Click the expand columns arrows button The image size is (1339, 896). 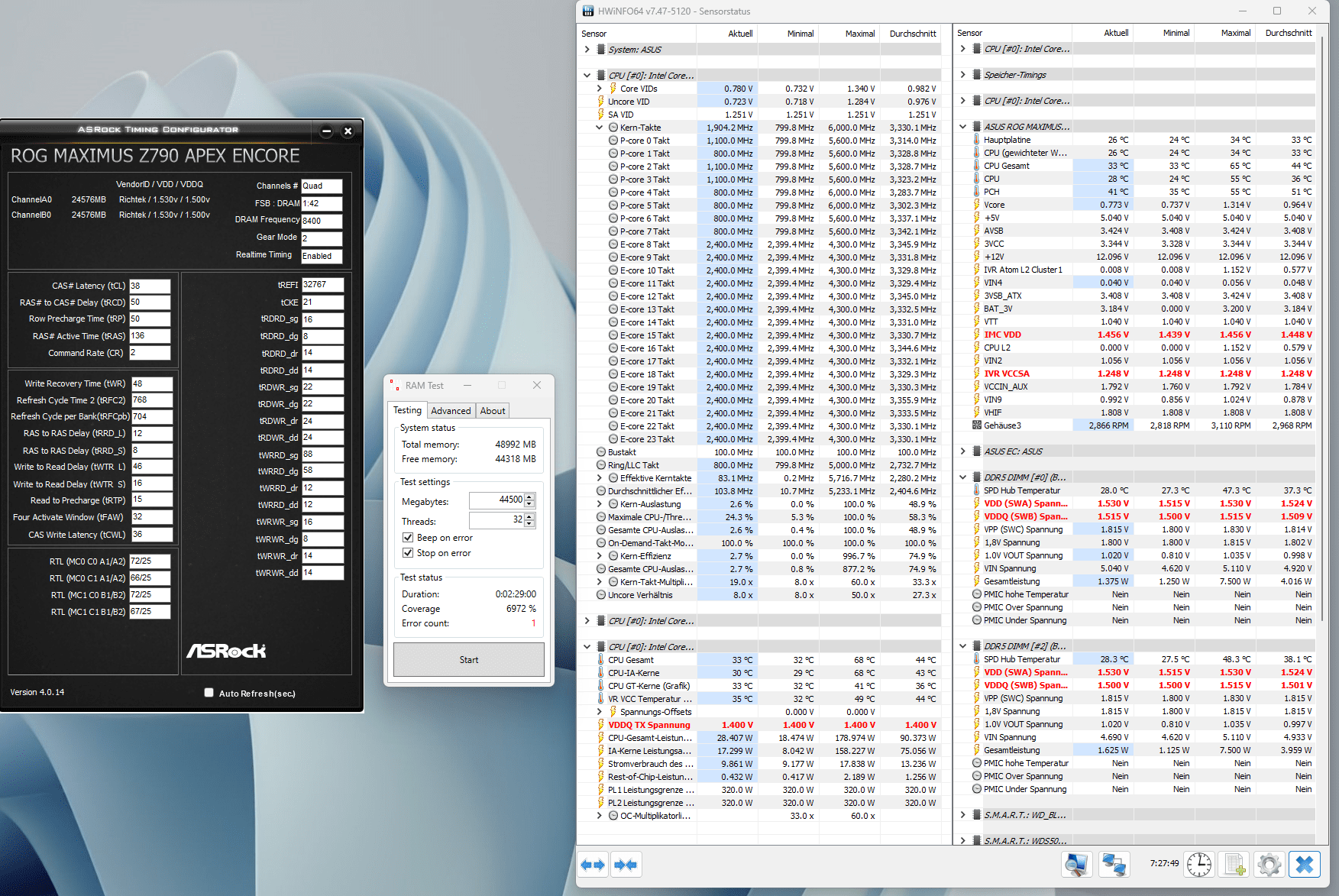point(593,865)
